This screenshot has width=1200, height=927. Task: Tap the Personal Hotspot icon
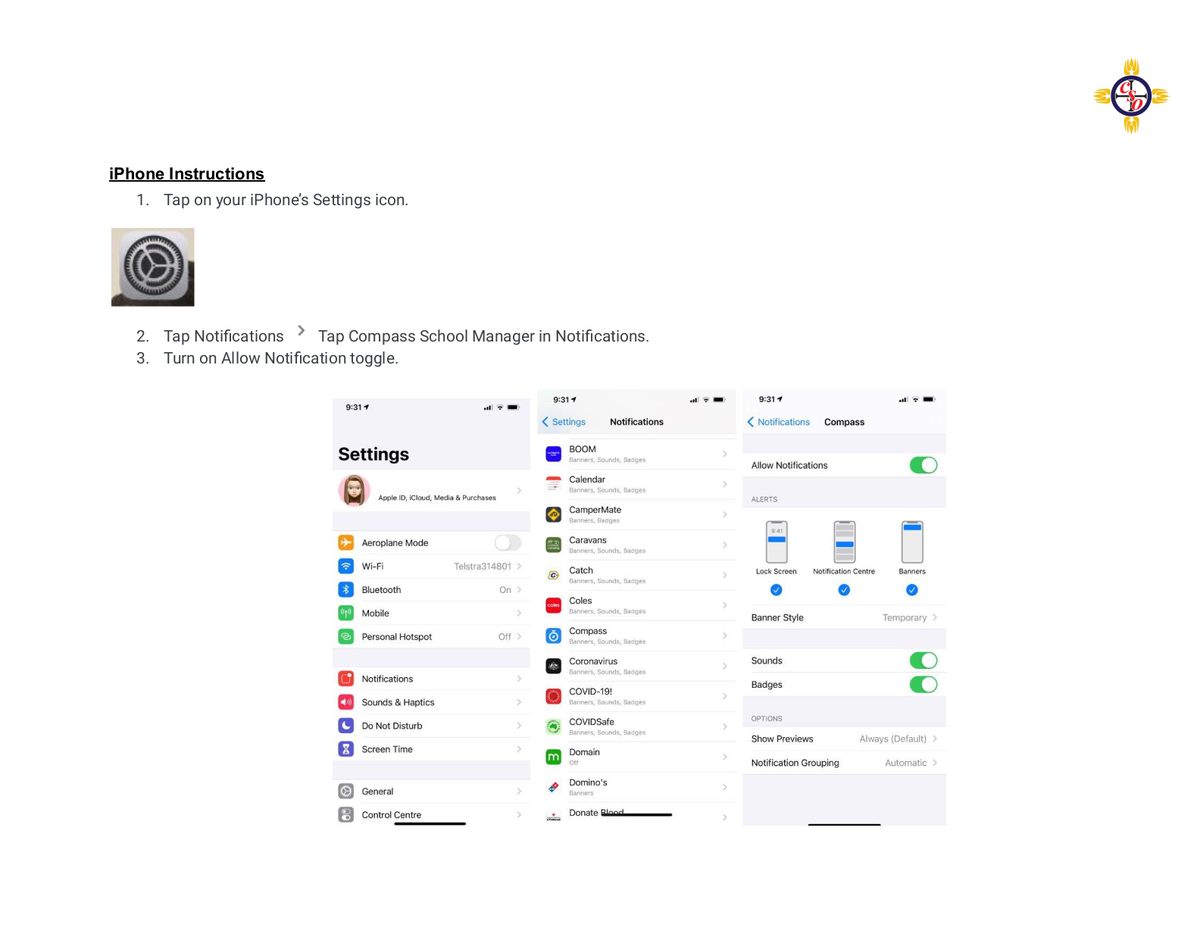(x=346, y=636)
